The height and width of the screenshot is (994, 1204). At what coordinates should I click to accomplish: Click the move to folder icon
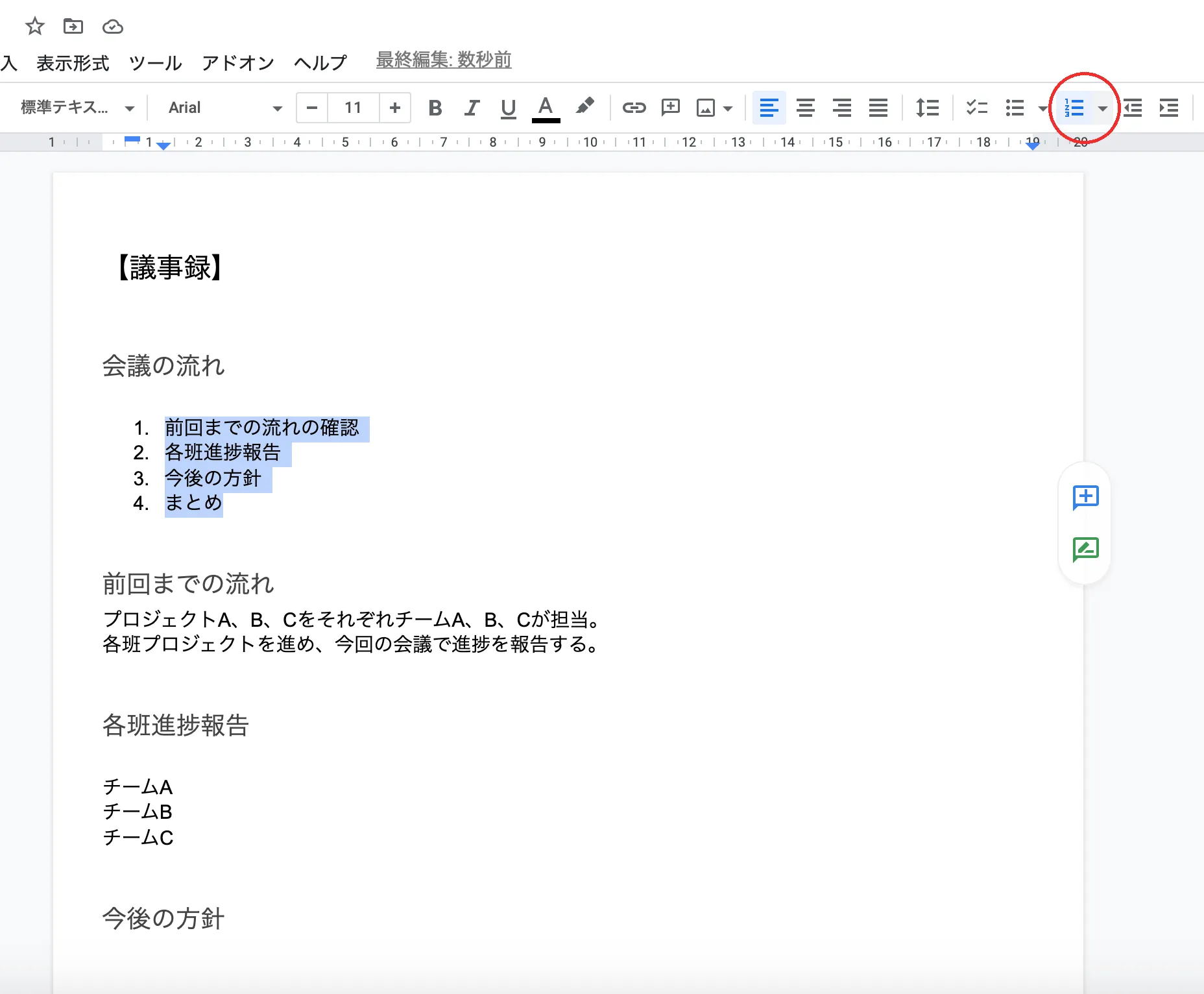pyautogui.click(x=73, y=27)
